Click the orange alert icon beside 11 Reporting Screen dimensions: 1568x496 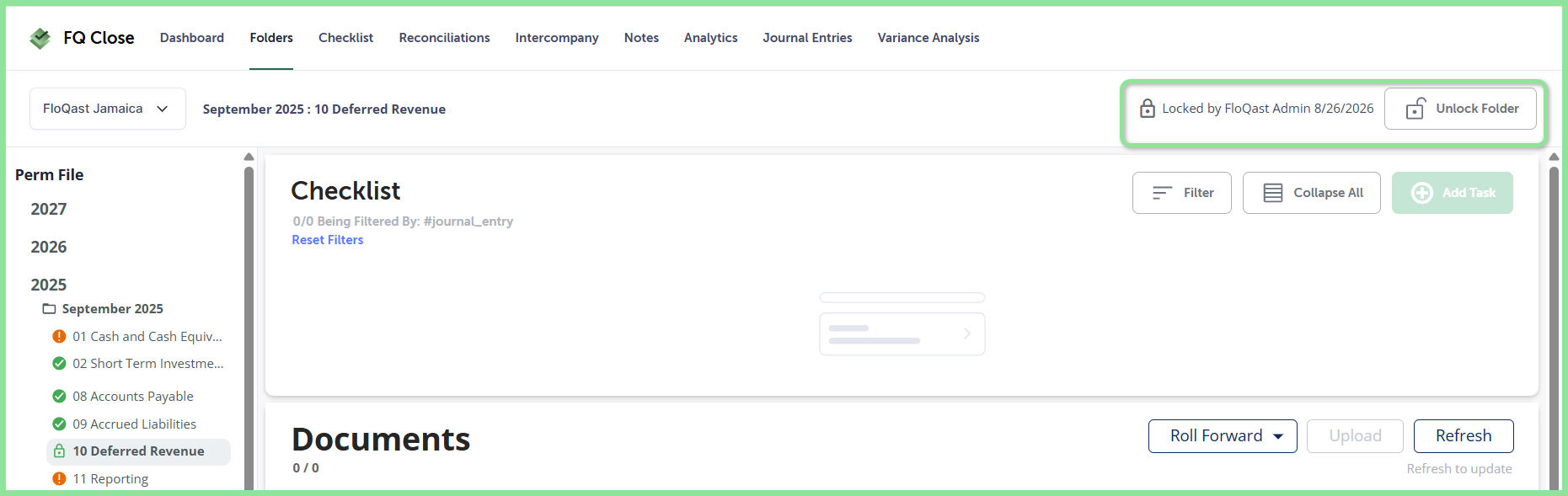coord(59,479)
